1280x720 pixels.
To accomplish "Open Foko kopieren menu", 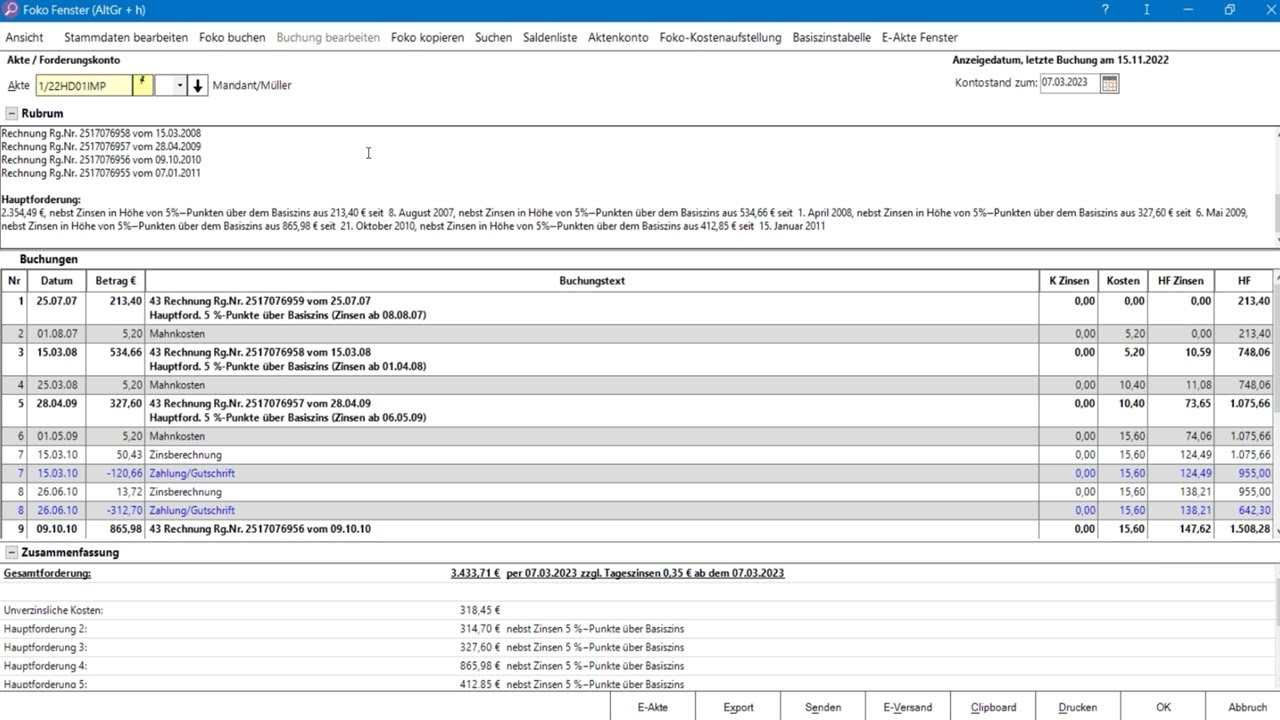I will pyautogui.click(x=428, y=37).
